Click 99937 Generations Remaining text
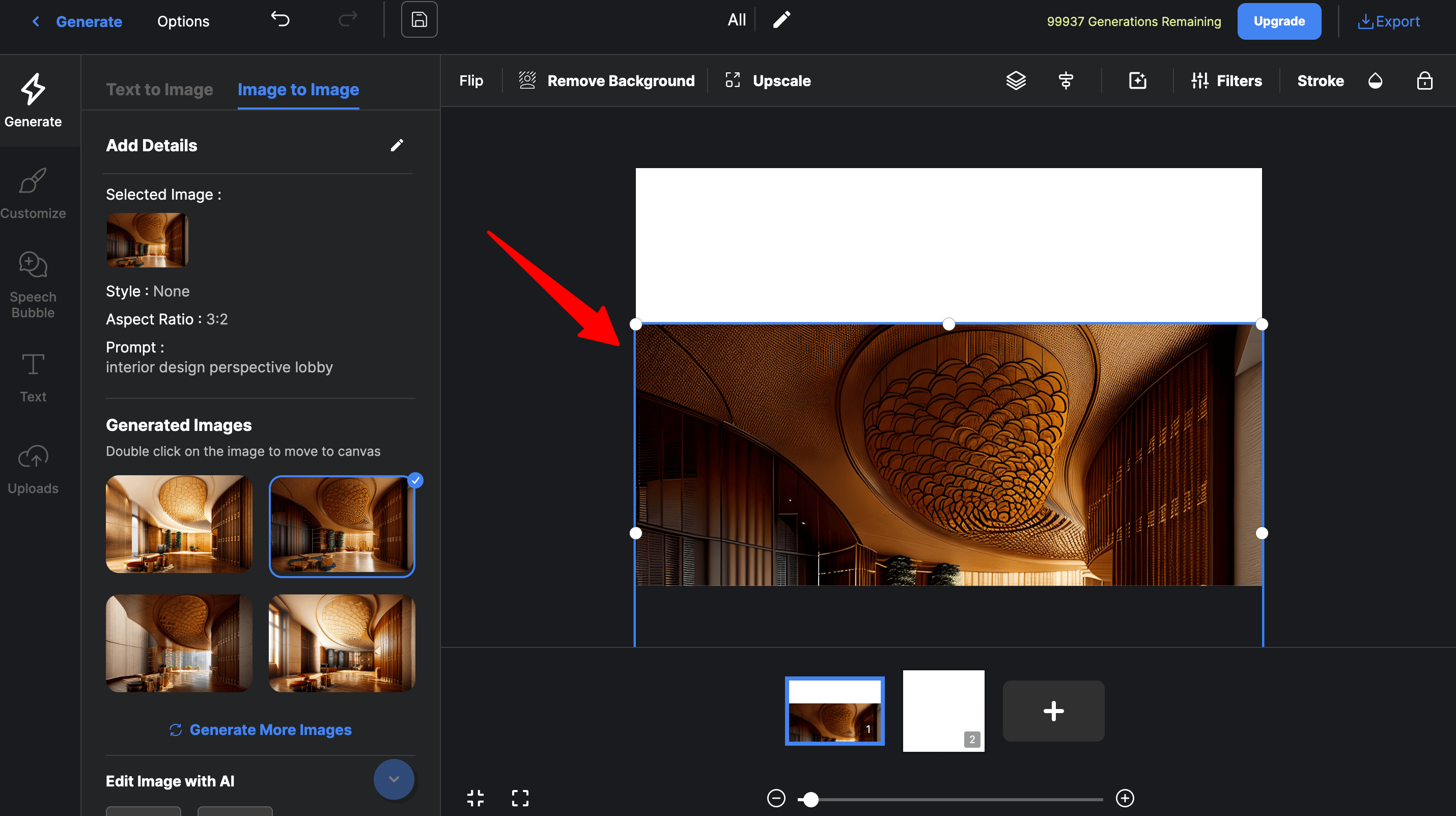Image resolution: width=1456 pixels, height=816 pixels. click(1133, 21)
